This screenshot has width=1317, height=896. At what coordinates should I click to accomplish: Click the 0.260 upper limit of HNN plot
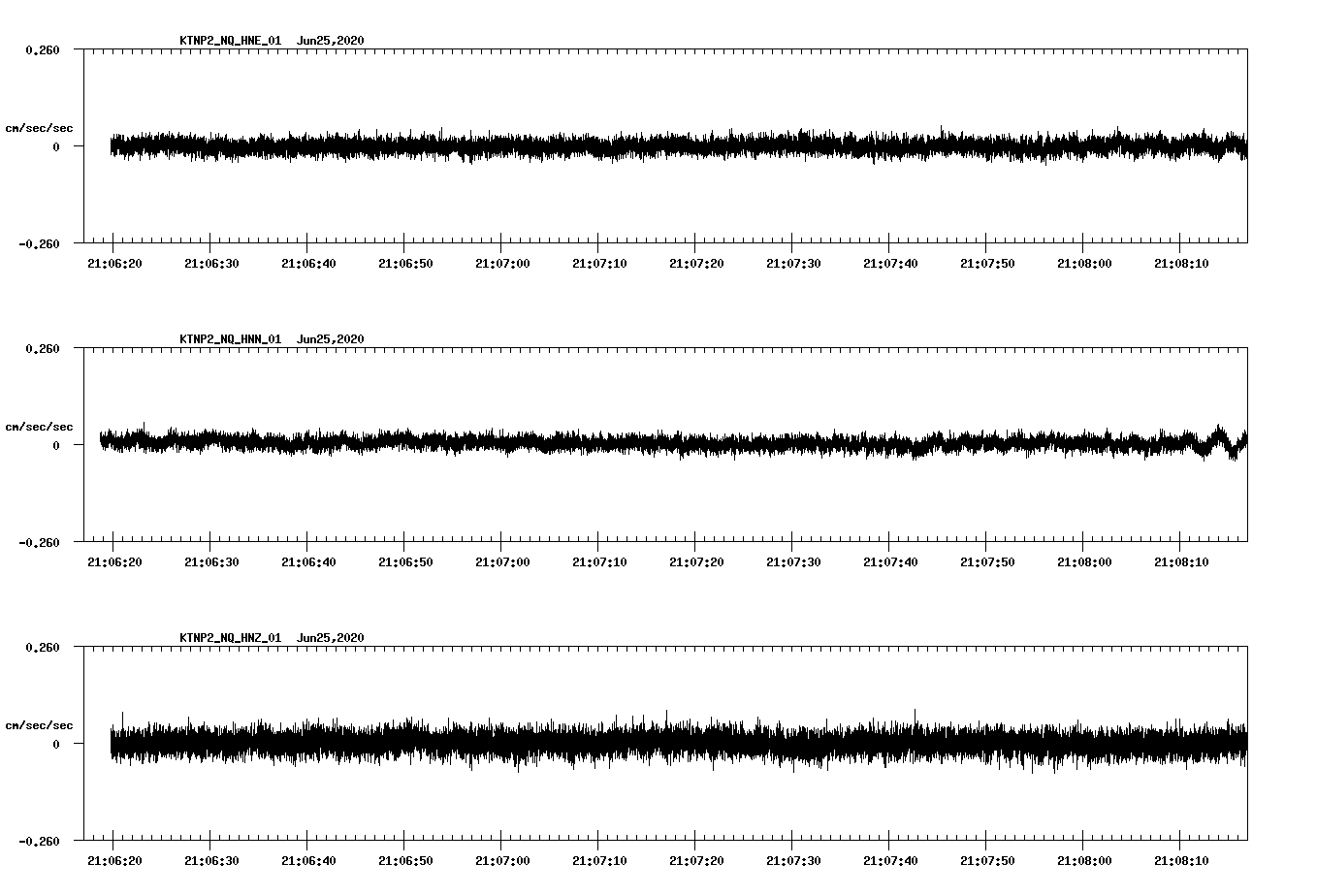click(x=43, y=349)
